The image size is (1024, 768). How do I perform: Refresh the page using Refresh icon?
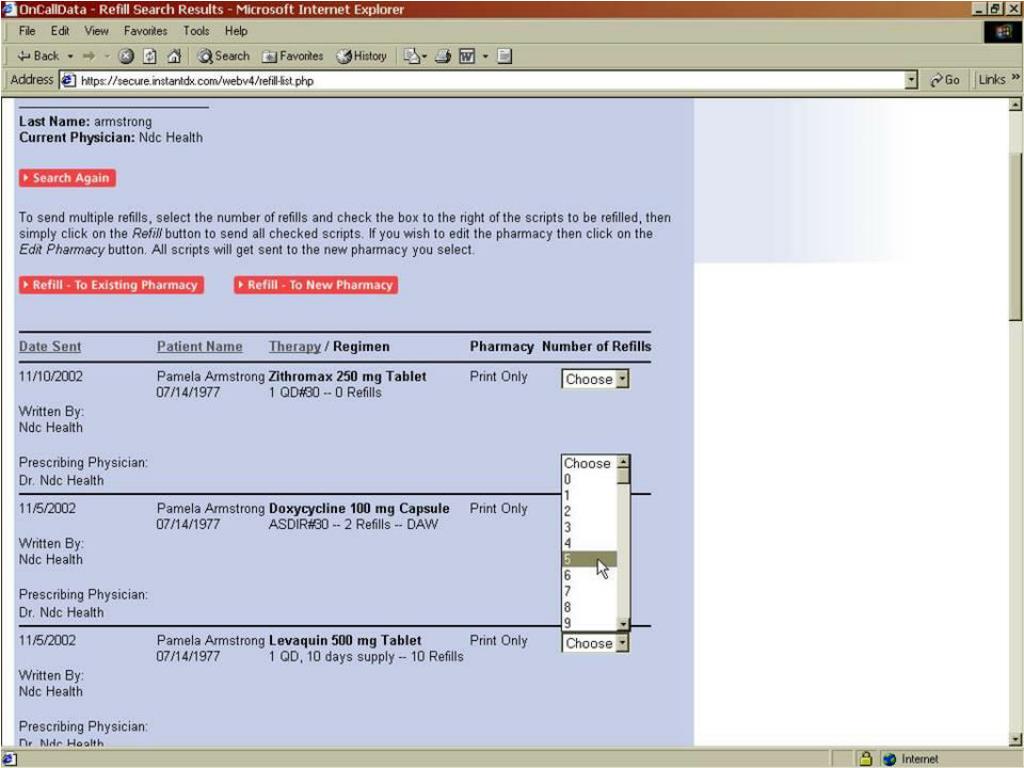150,56
